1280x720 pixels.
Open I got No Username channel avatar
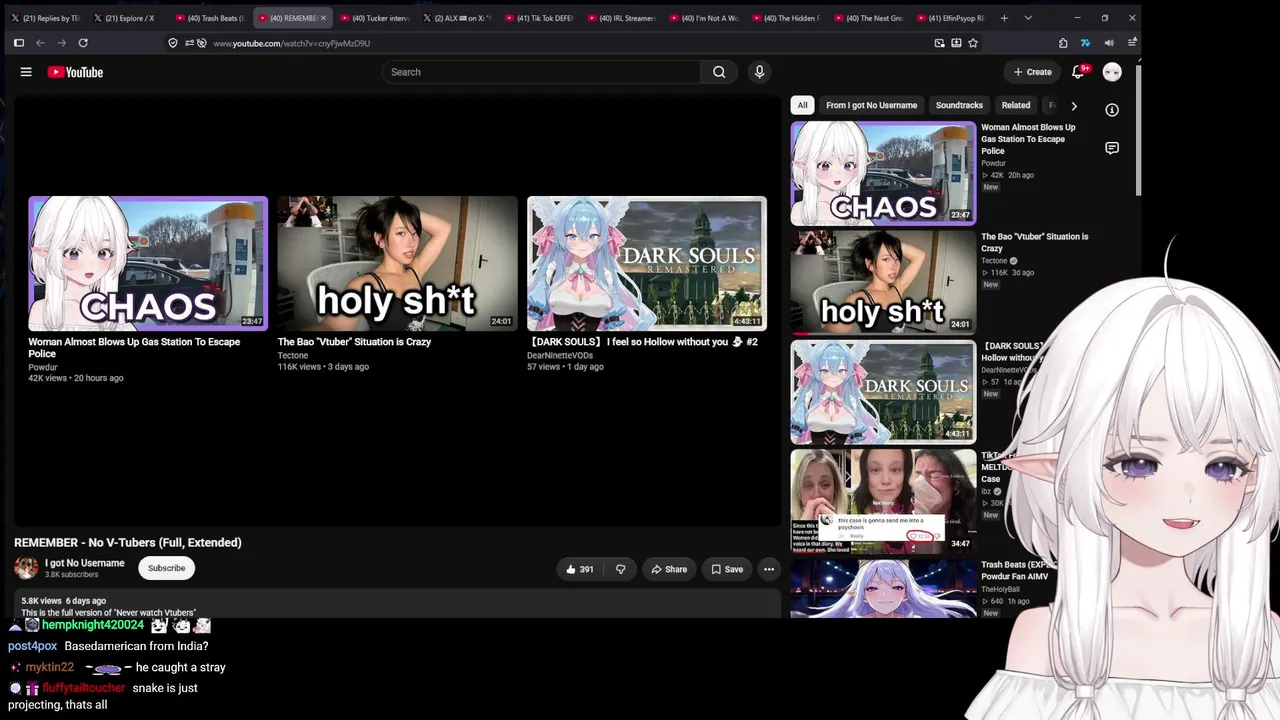point(26,568)
